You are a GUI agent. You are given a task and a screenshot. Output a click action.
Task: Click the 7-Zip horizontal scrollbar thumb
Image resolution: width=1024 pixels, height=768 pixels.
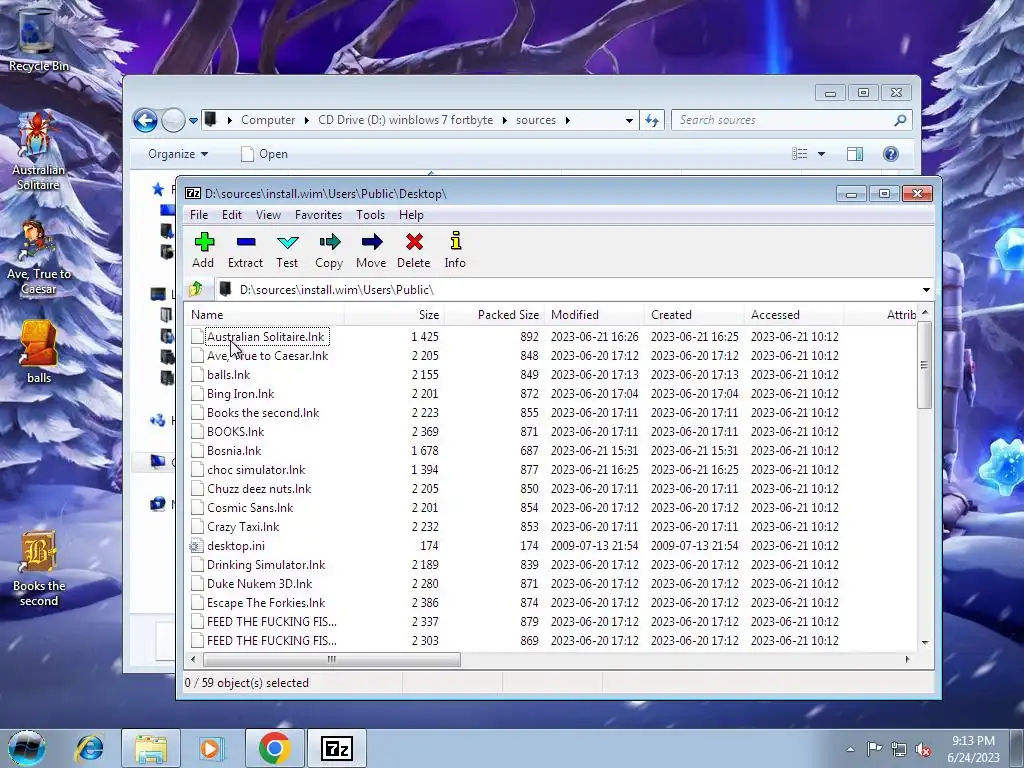click(332, 660)
